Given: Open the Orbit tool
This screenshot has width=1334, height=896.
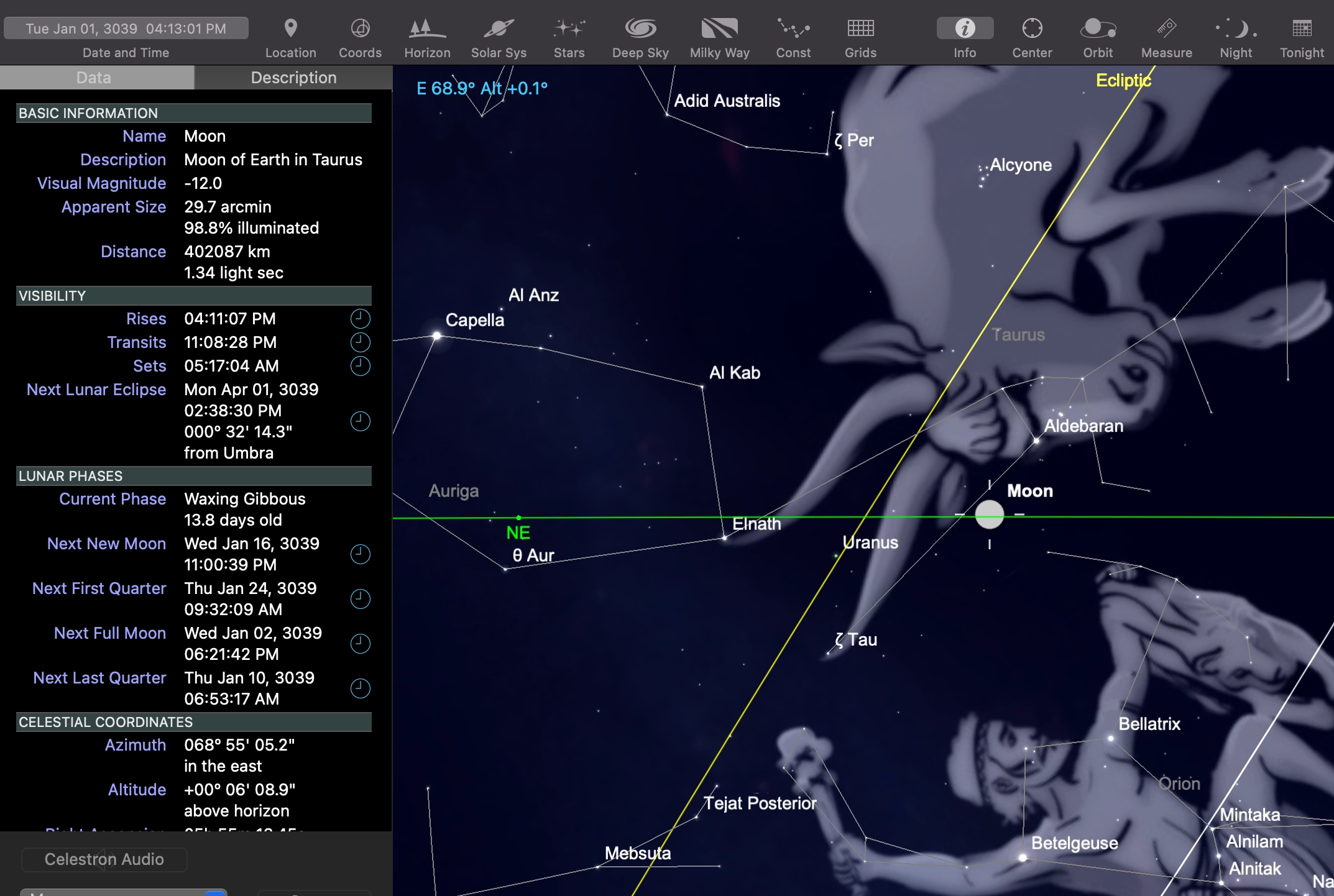Looking at the screenshot, I should coord(1098,29).
